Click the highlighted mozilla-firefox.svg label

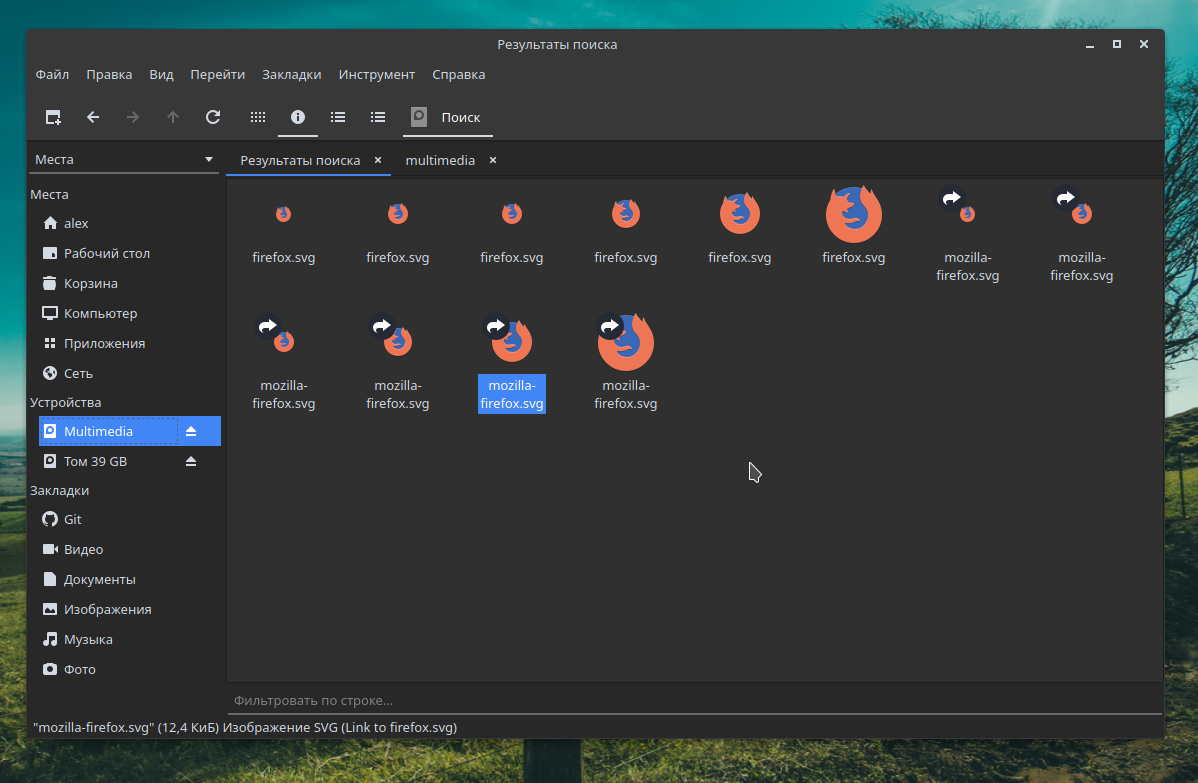(512, 394)
